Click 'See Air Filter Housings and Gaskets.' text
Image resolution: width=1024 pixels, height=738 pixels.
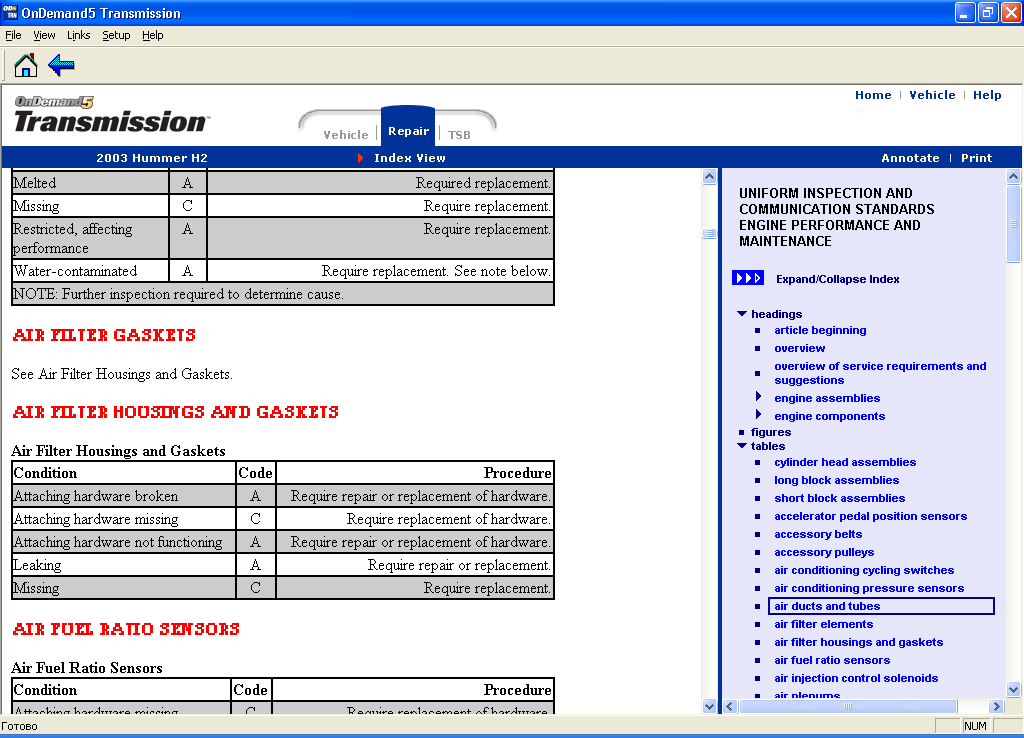(x=121, y=374)
